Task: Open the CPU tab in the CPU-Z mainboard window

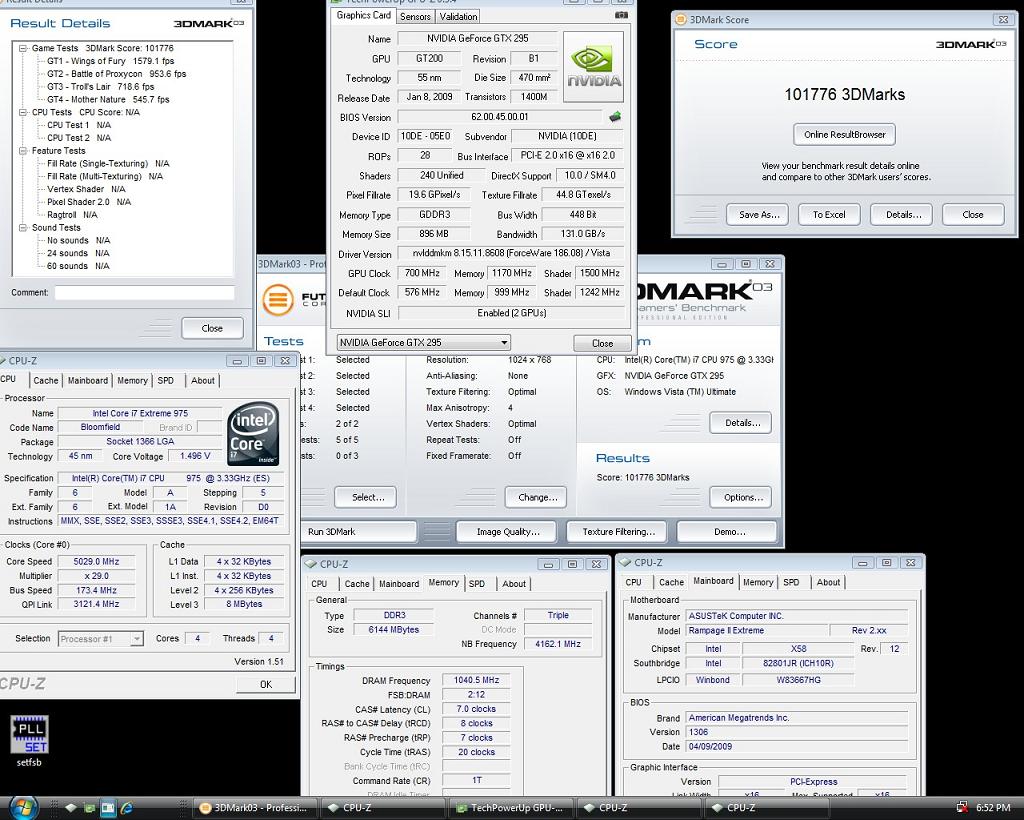Action: pos(633,582)
